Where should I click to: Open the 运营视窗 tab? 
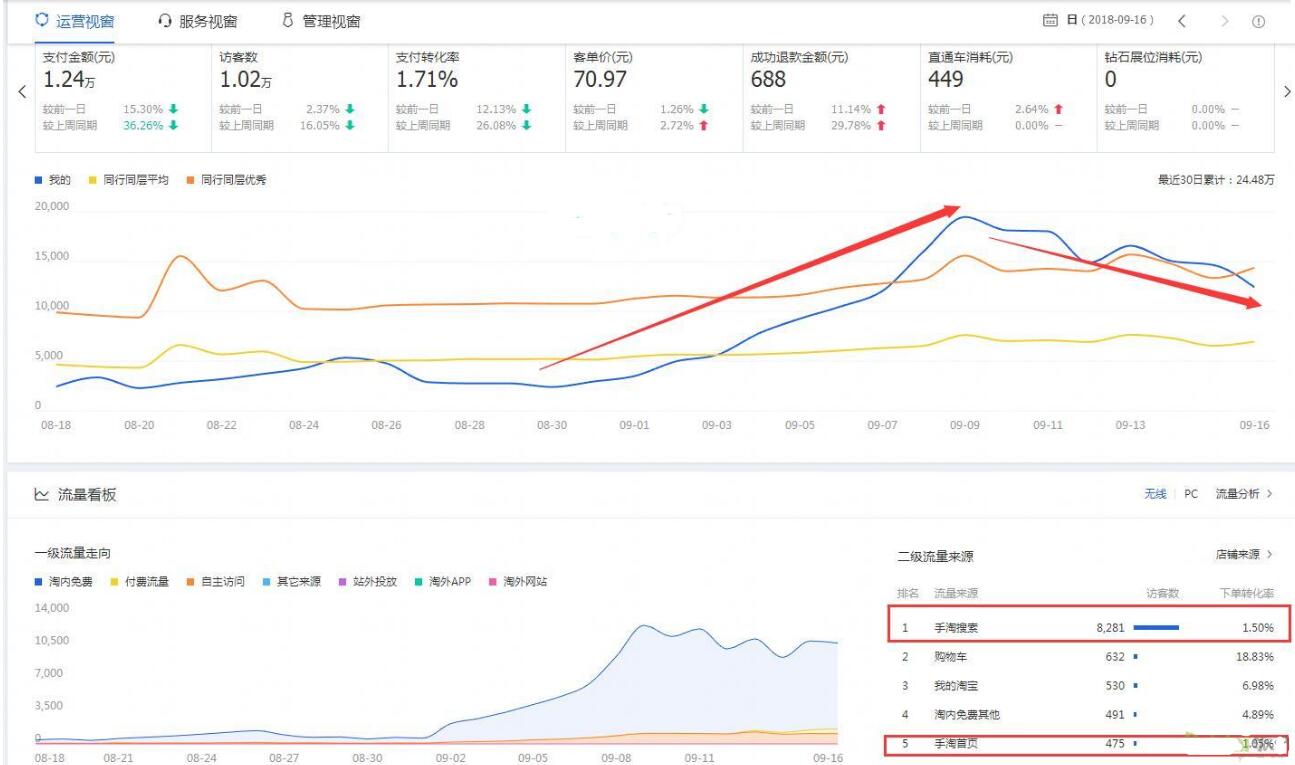75,21
